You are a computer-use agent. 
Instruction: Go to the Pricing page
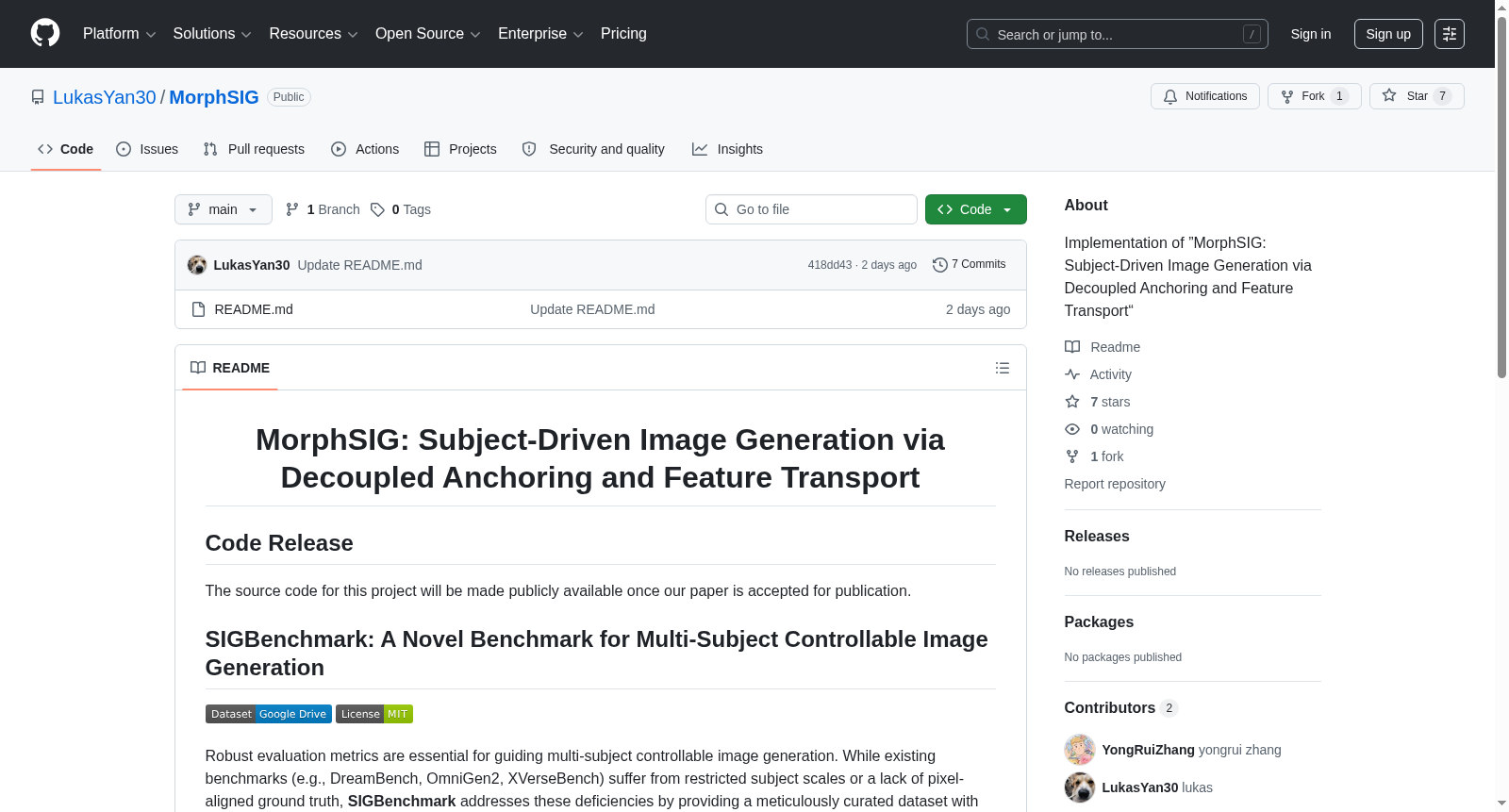point(623,34)
